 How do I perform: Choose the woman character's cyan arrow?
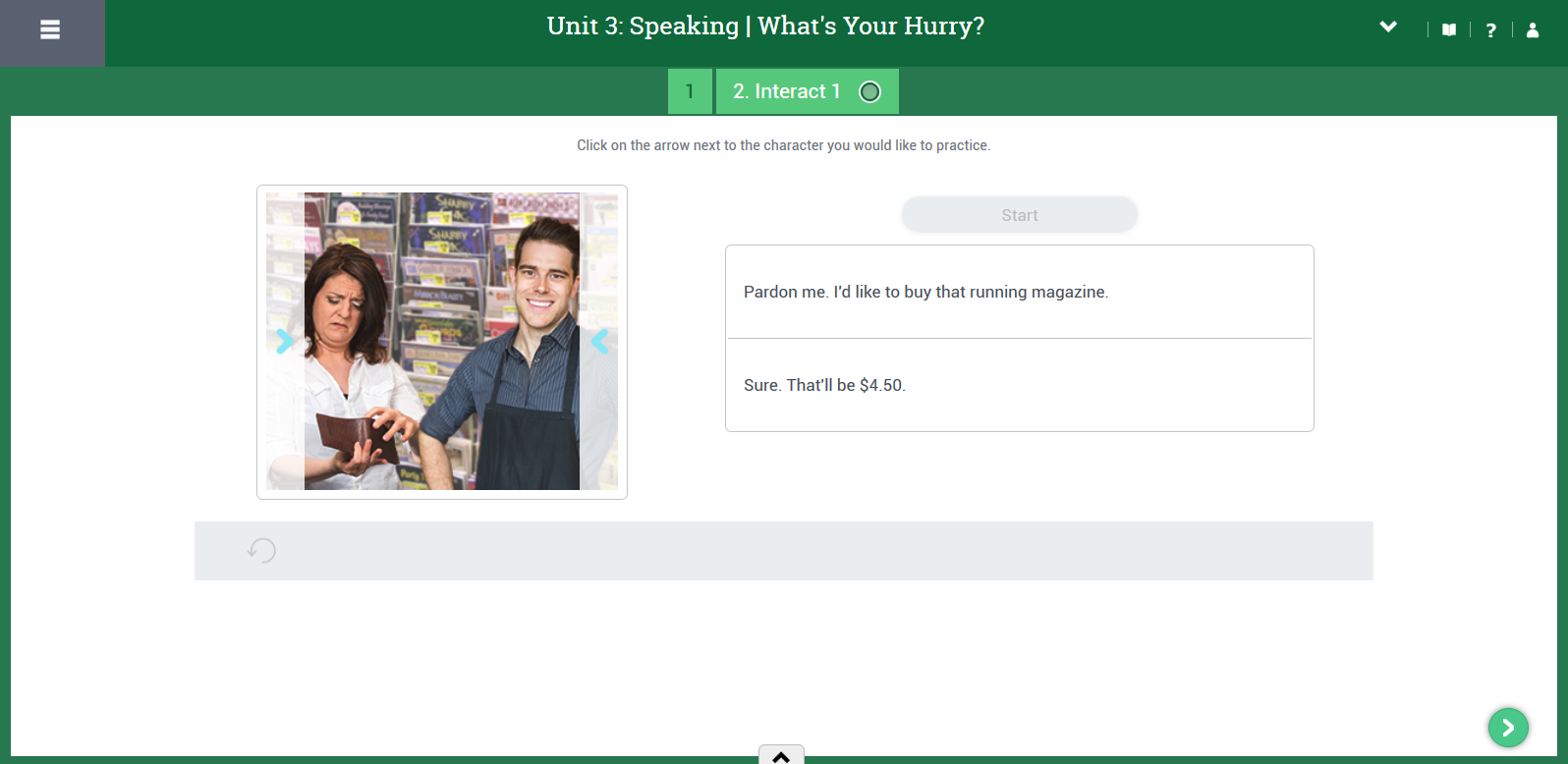pyautogui.click(x=285, y=341)
